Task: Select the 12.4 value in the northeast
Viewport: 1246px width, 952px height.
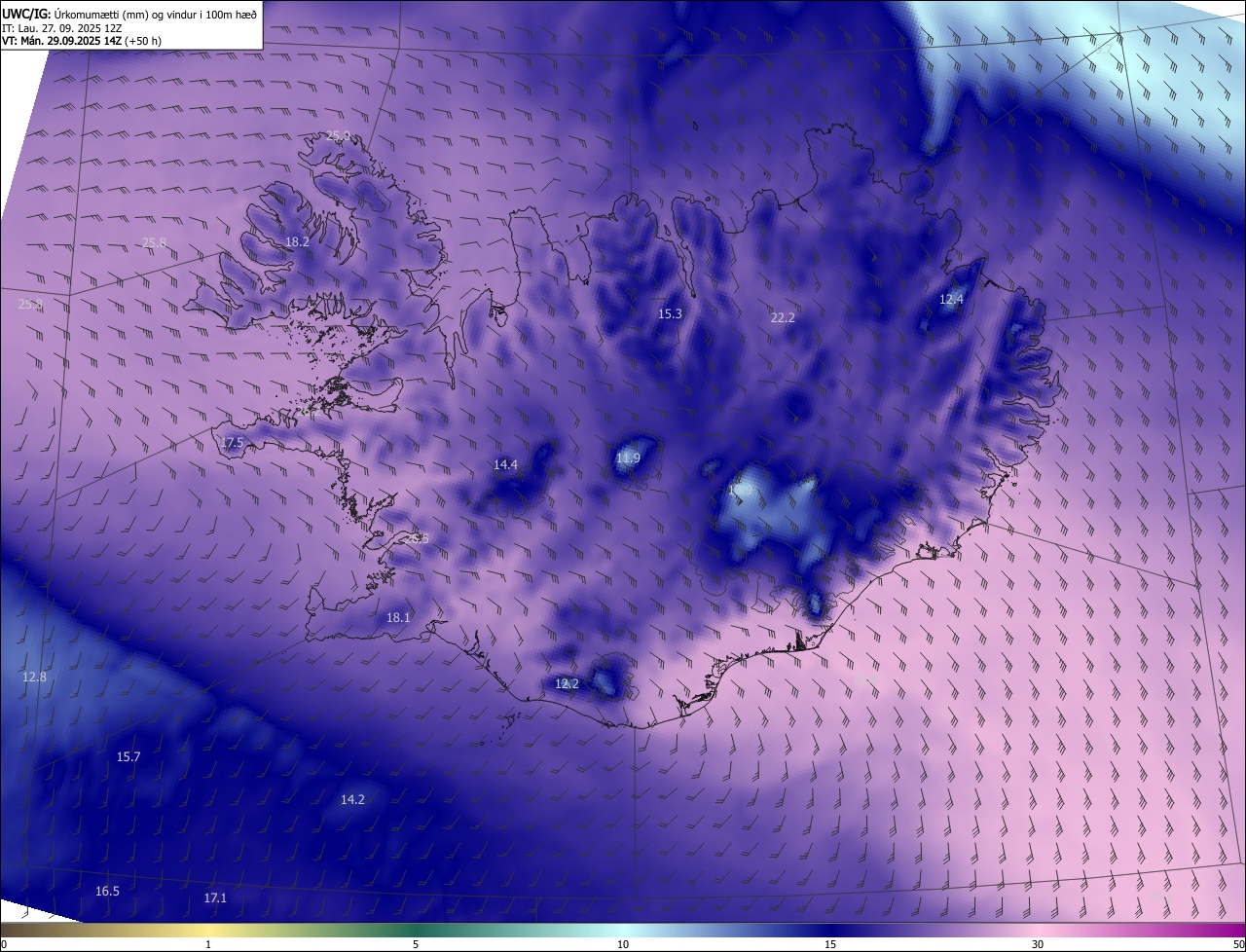Action: (951, 299)
